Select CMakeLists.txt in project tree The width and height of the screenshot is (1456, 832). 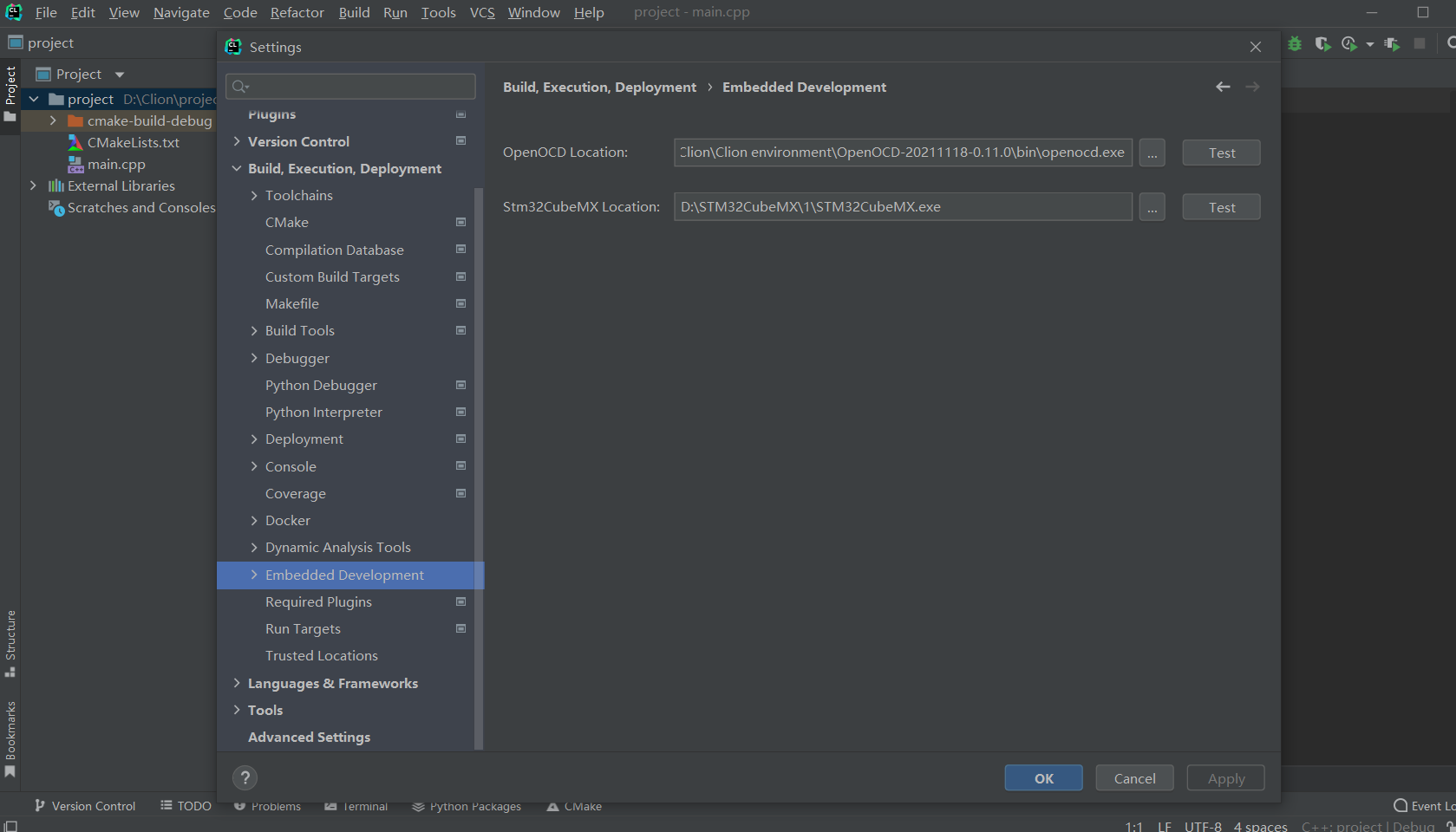(x=133, y=142)
